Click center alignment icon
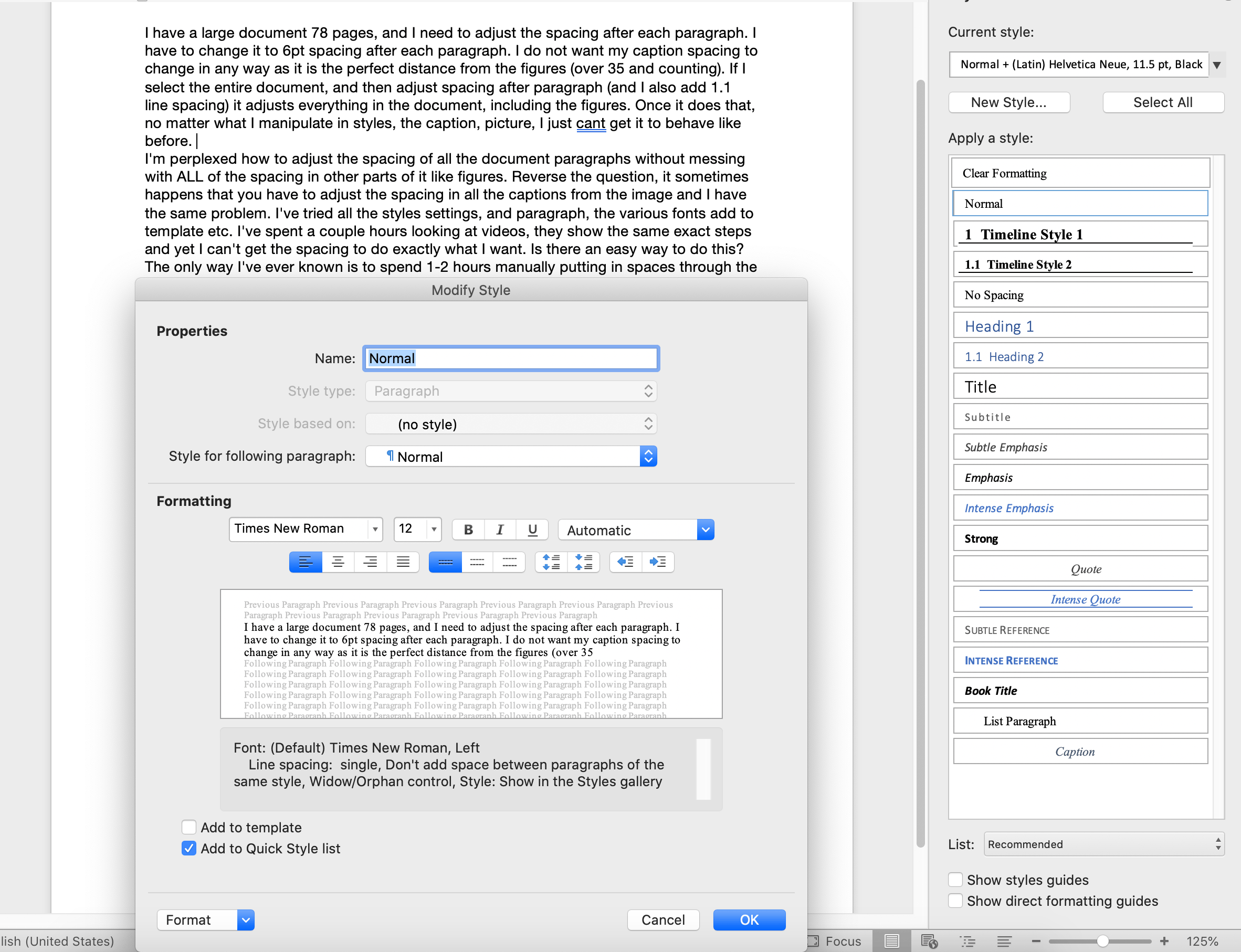This screenshot has height=952, width=1241. [x=338, y=562]
